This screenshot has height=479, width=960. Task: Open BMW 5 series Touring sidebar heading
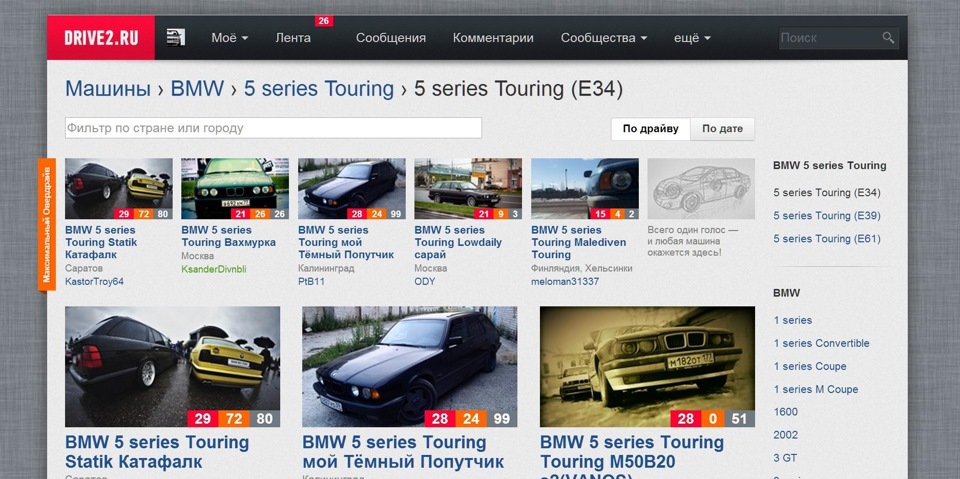pyautogui.click(x=830, y=165)
